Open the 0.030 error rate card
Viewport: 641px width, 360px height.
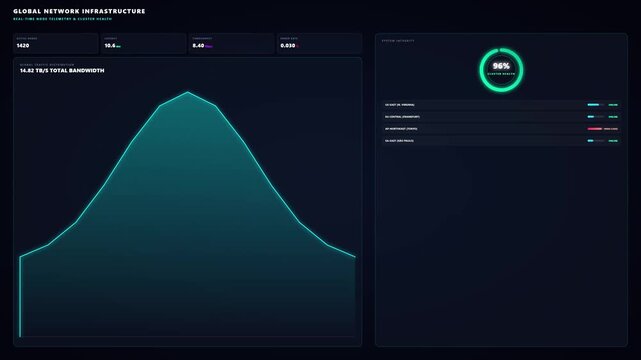319,43
